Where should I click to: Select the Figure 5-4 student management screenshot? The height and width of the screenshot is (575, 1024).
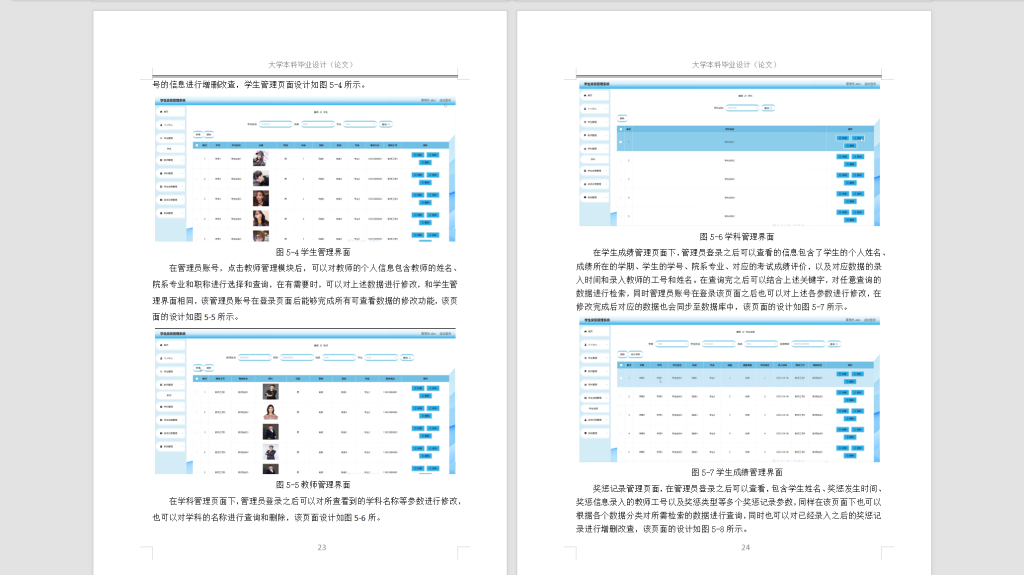click(305, 169)
